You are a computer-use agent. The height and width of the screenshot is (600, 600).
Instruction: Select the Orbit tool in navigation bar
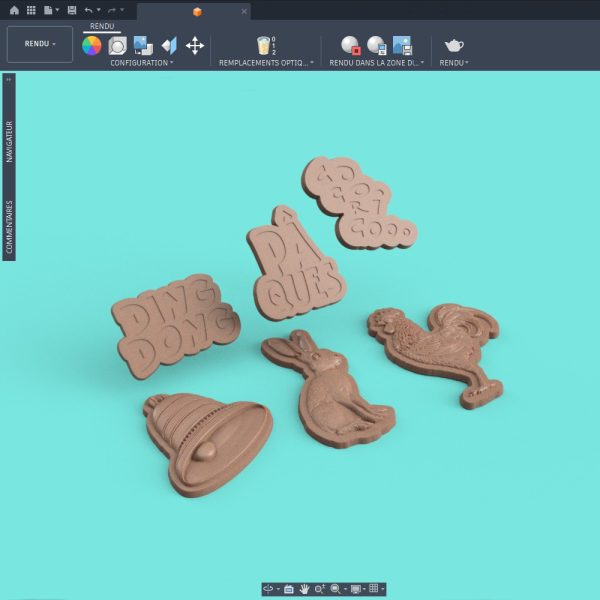(268, 589)
